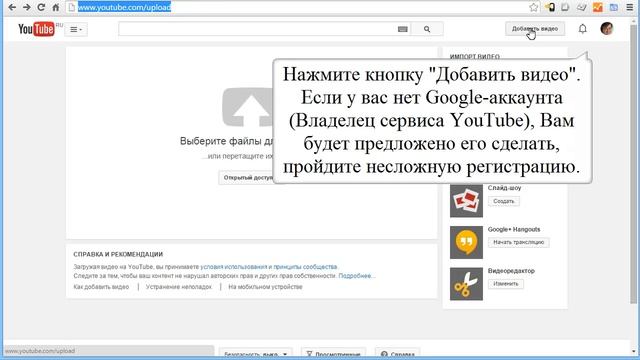The height and width of the screenshot is (360, 640).
Task: Open the account avatar menu
Action: [607, 29]
